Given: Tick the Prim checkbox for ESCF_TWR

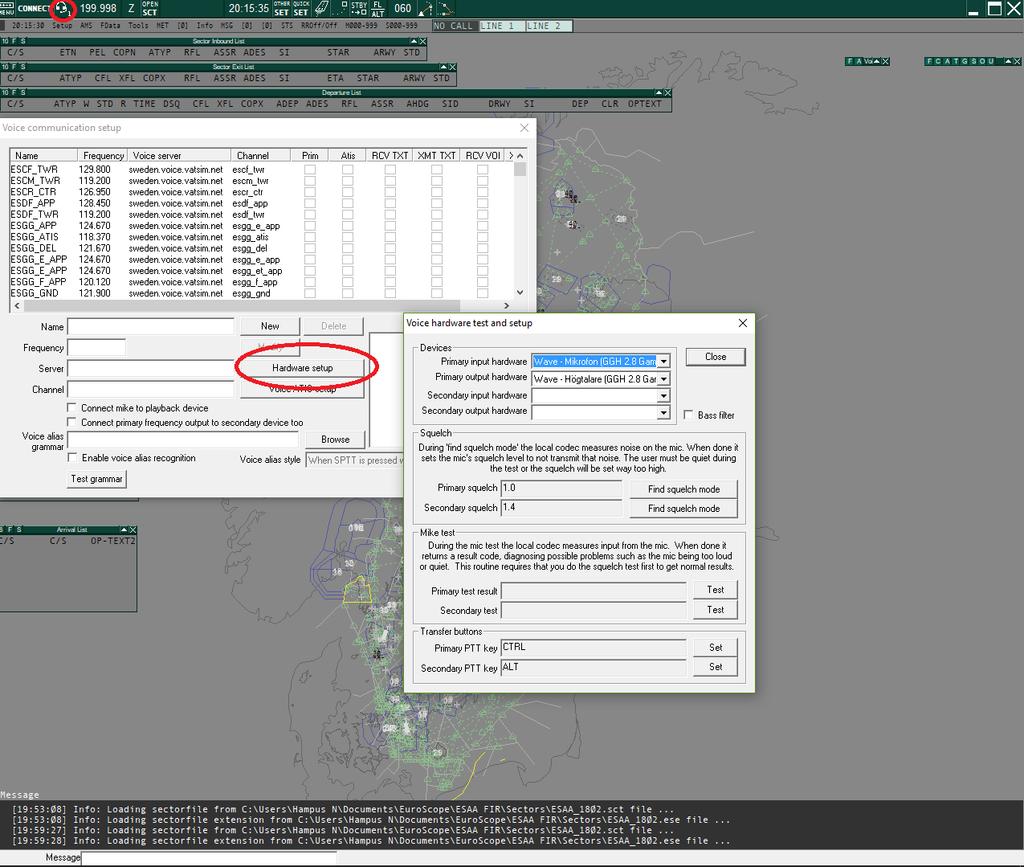Looking at the screenshot, I should click(x=310, y=170).
